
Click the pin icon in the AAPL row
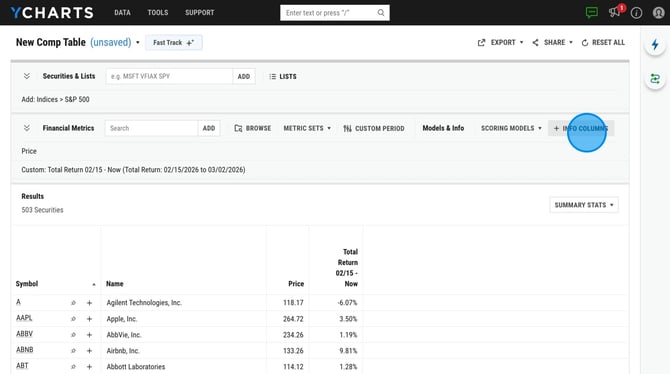point(73,319)
